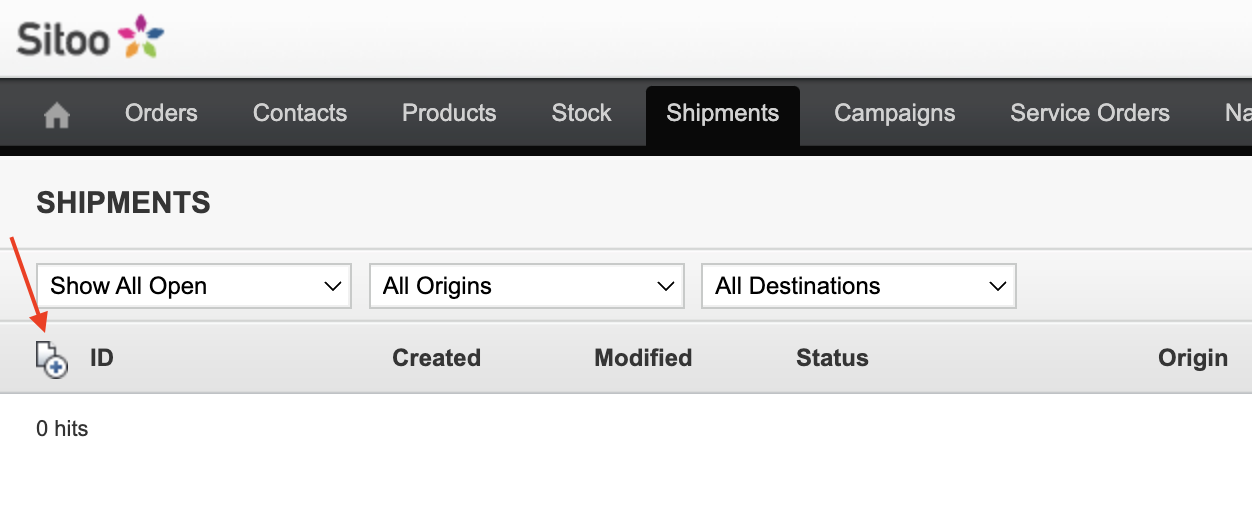This screenshot has height=514, width=1252.
Task: Sort by the Created column header
Action: [436, 358]
